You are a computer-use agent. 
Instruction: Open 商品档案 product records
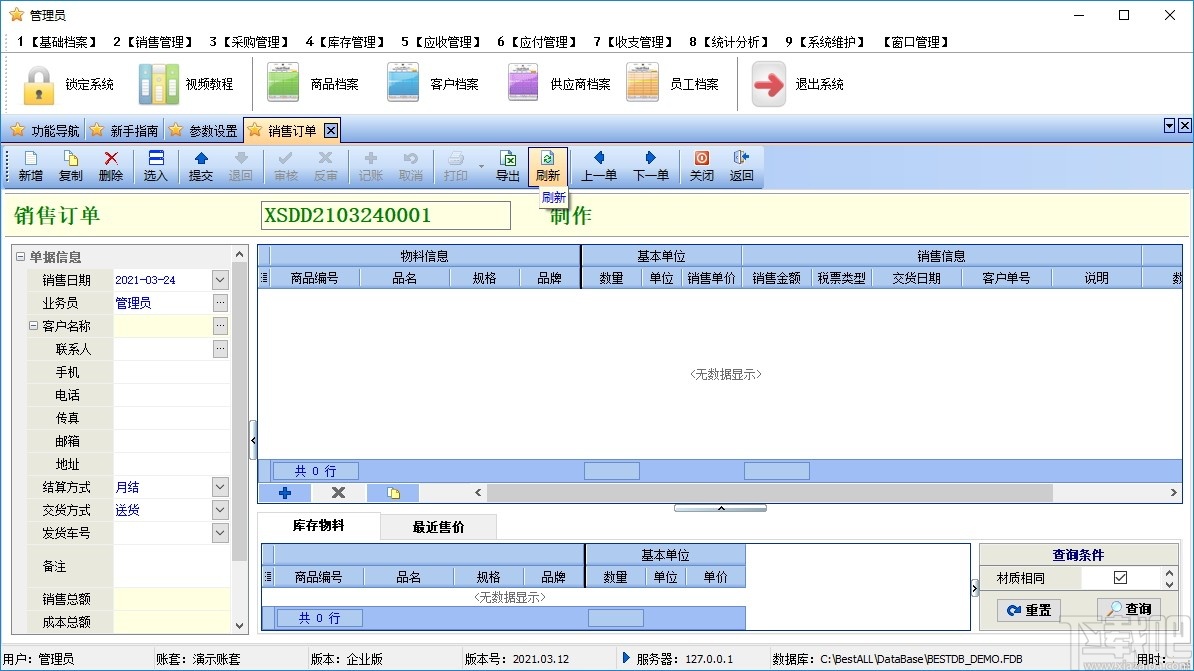[x=313, y=84]
